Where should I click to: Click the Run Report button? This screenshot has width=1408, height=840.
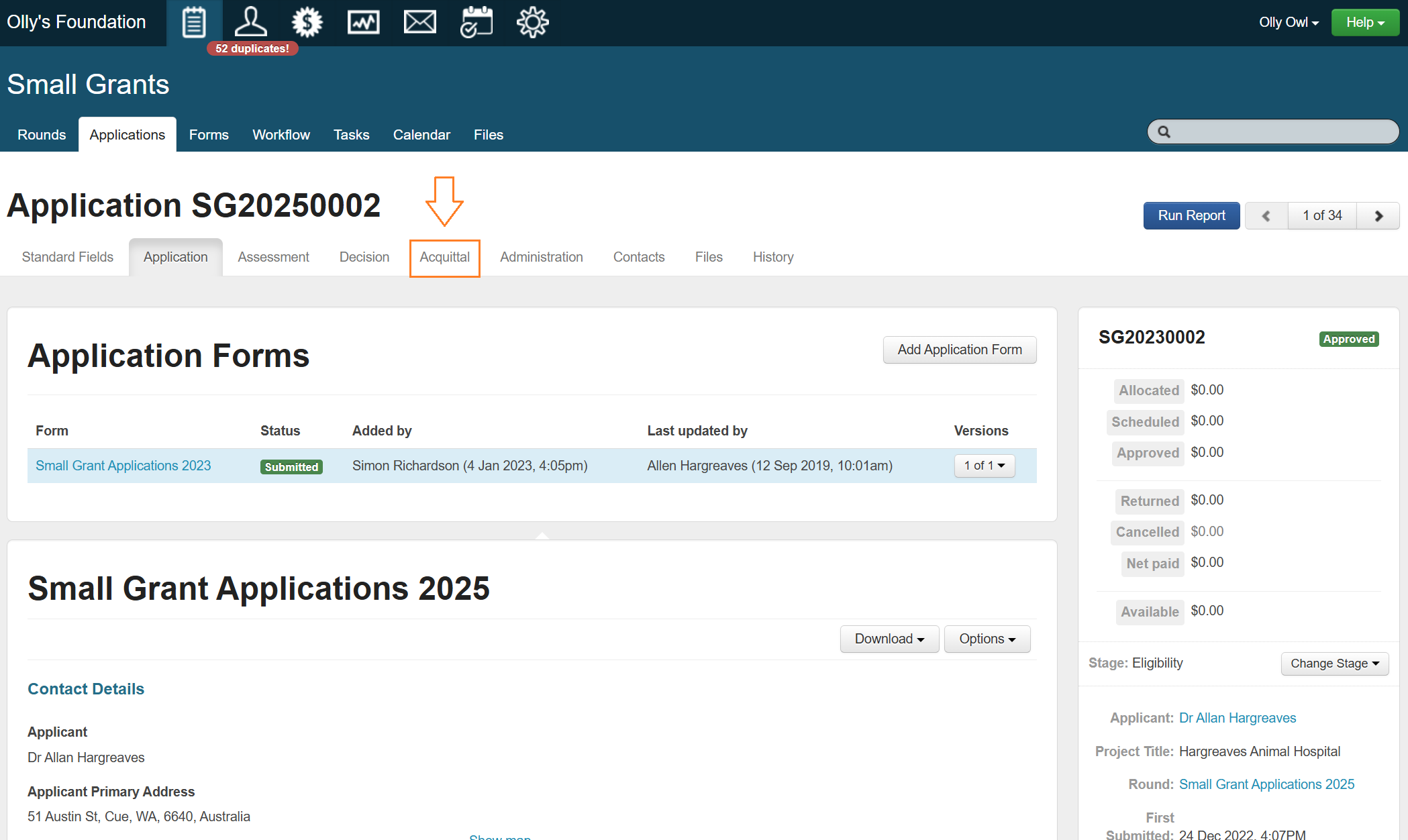1191,215
